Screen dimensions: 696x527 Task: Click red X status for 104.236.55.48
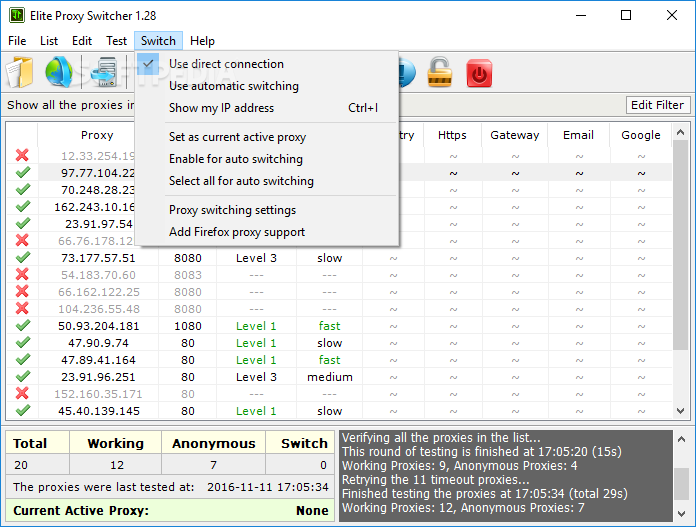pos(22,309)
